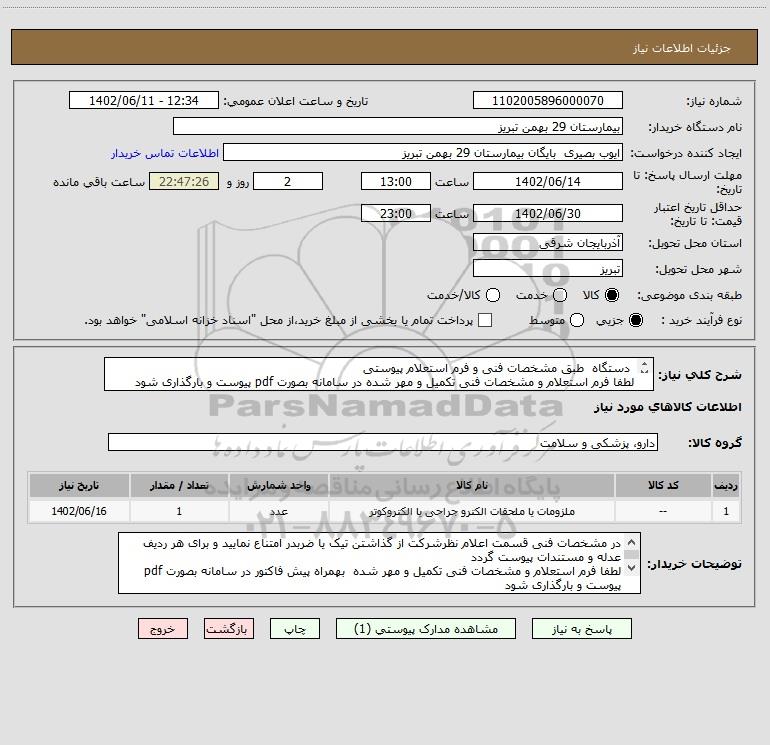Click the نام کالا column header
Screen dimensions: 770x745
coord(472,485)
